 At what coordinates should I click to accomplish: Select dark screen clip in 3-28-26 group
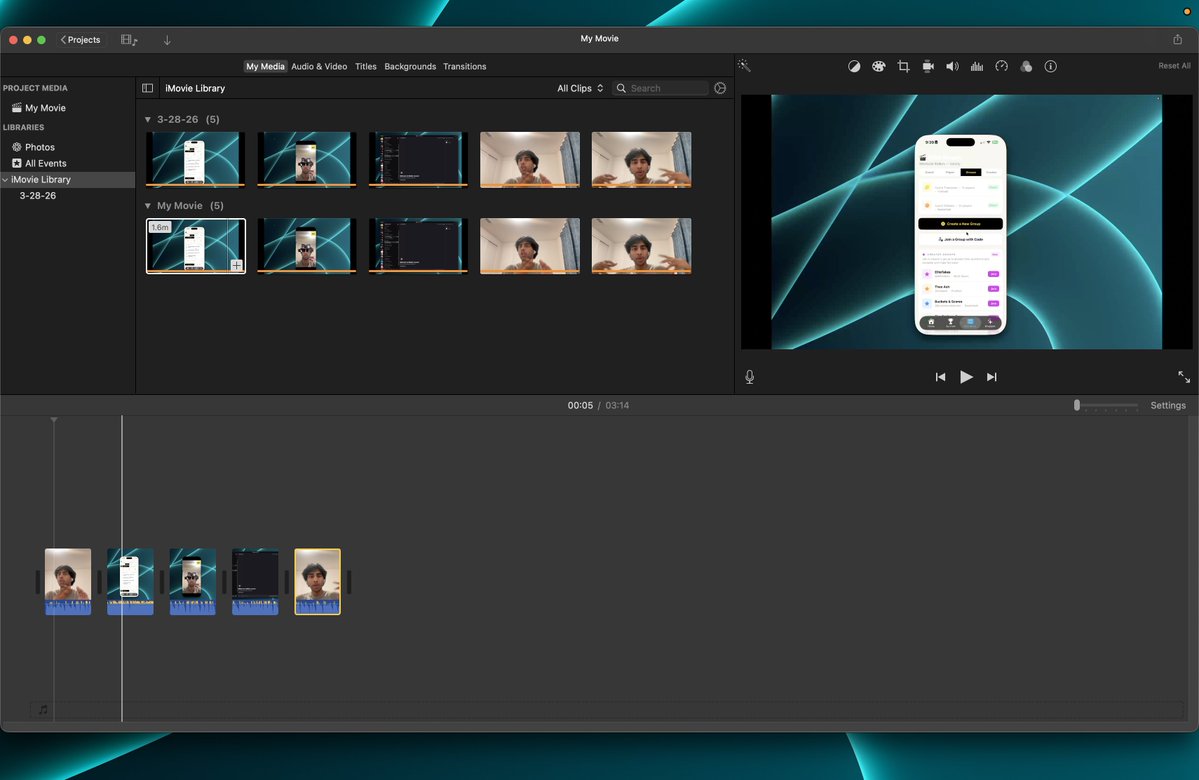[x=418, y=159]
